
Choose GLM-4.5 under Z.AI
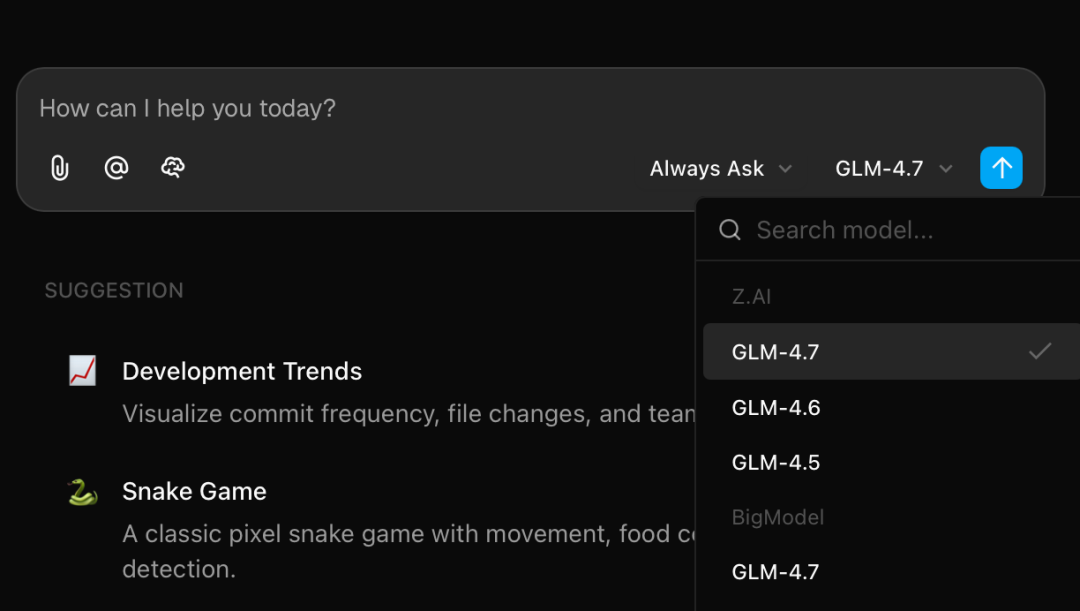click(x=776, y=462)
